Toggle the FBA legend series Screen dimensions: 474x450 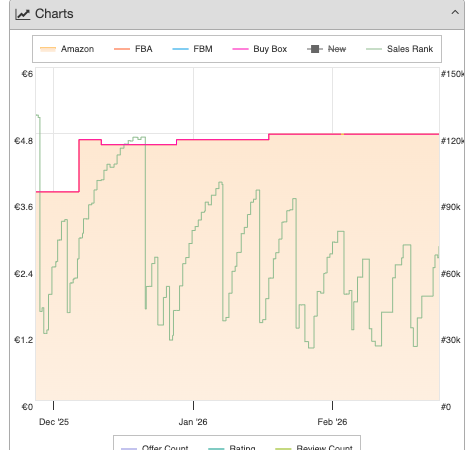coord(133,49)
